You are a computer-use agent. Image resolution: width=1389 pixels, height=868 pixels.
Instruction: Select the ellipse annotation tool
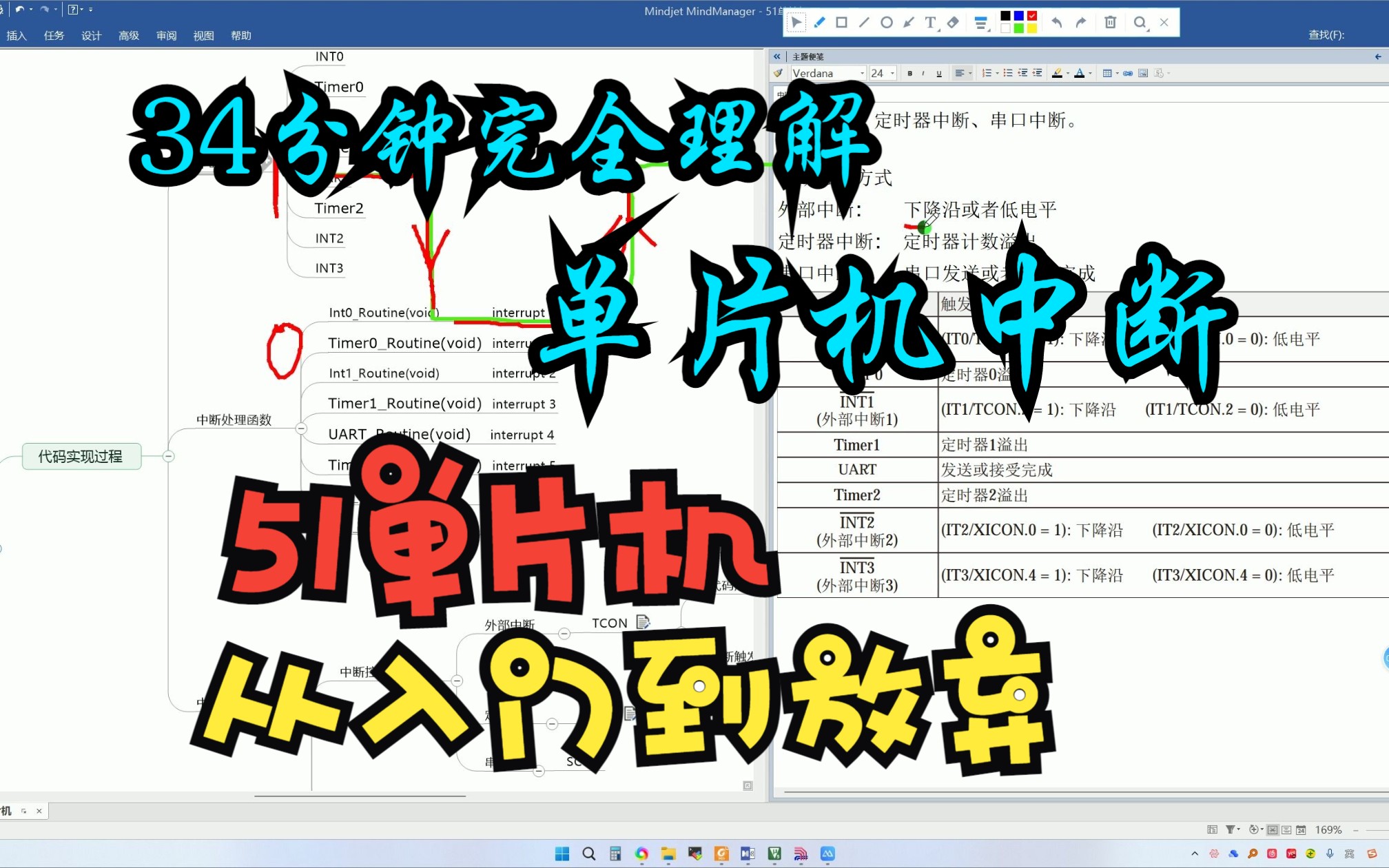tap(887, 23)
